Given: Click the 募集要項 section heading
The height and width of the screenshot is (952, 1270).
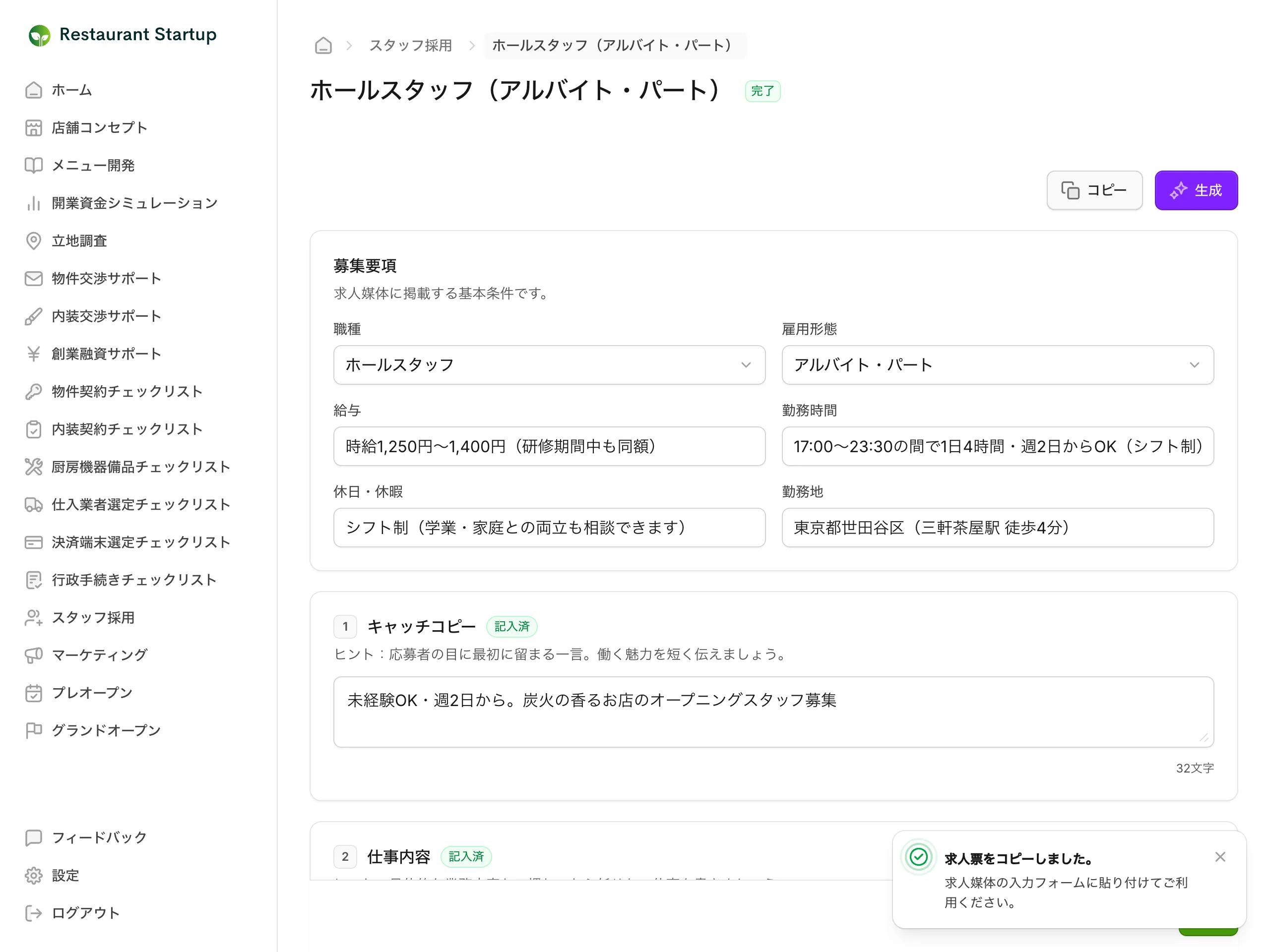Looking at the screenshot, I should pyautogui.click(x=365, y=266).
